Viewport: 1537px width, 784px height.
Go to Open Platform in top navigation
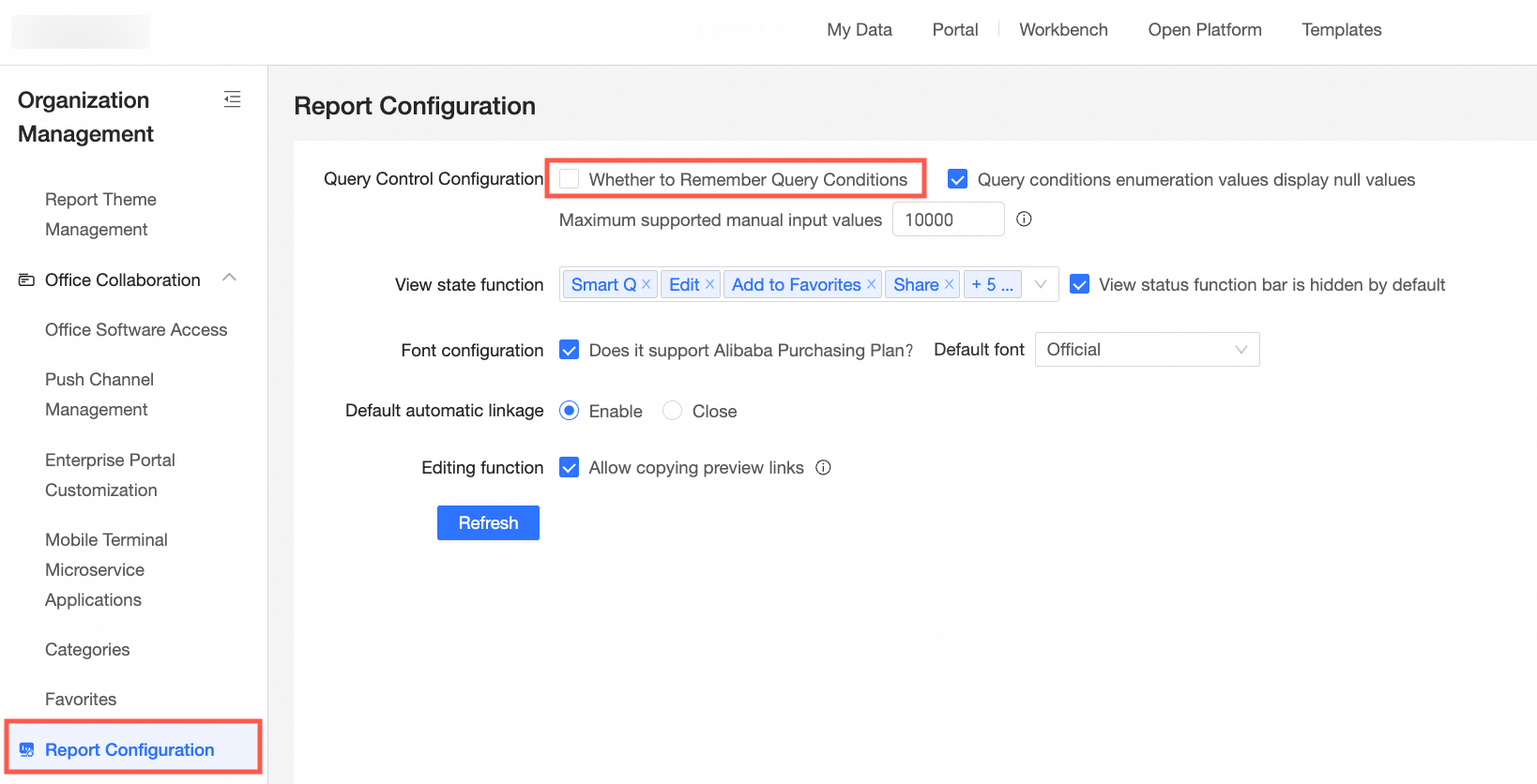tap(1205, 30)
